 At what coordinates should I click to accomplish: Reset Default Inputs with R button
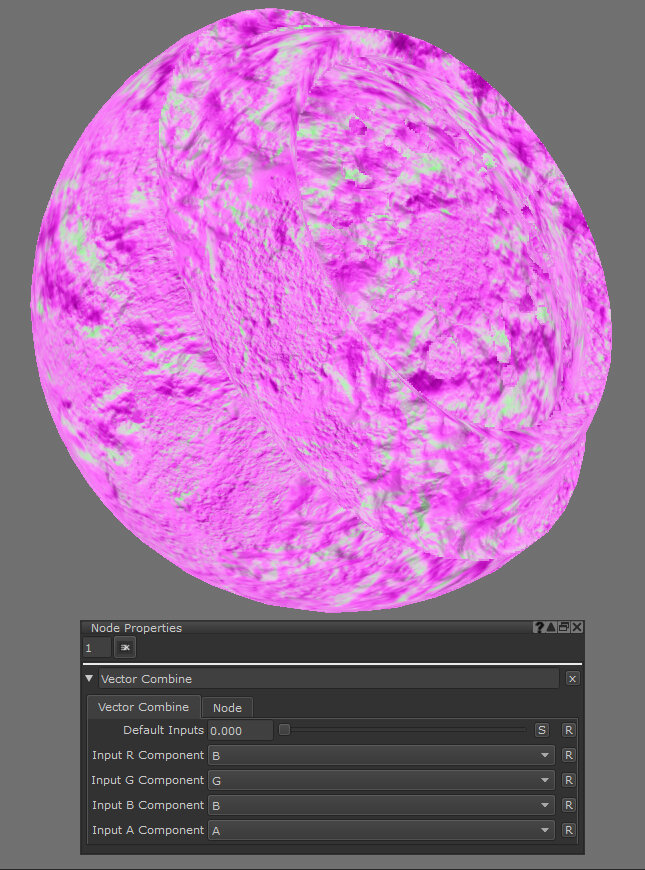coord(569,730)
